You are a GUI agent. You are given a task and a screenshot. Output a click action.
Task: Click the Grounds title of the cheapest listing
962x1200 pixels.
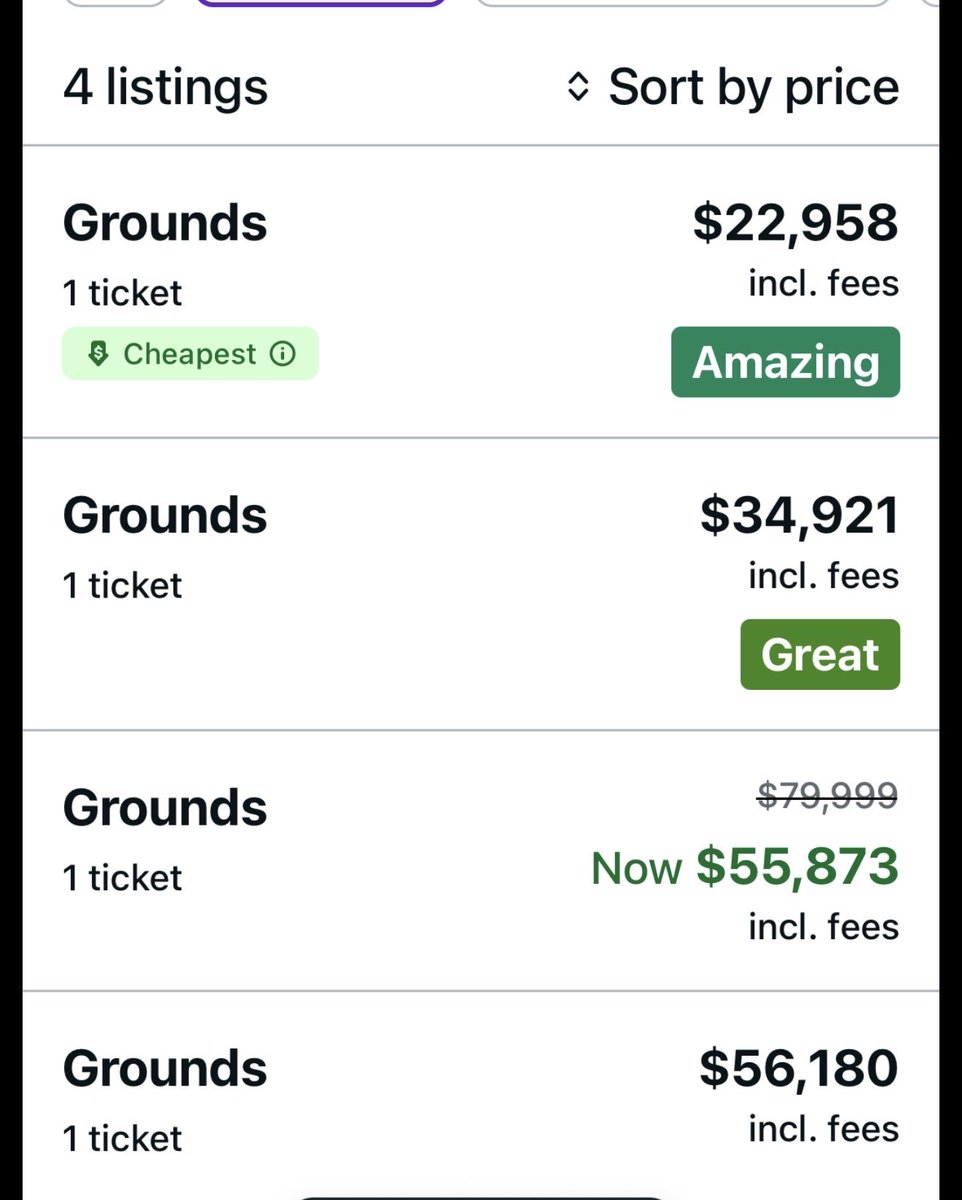[x=165, y=222]
